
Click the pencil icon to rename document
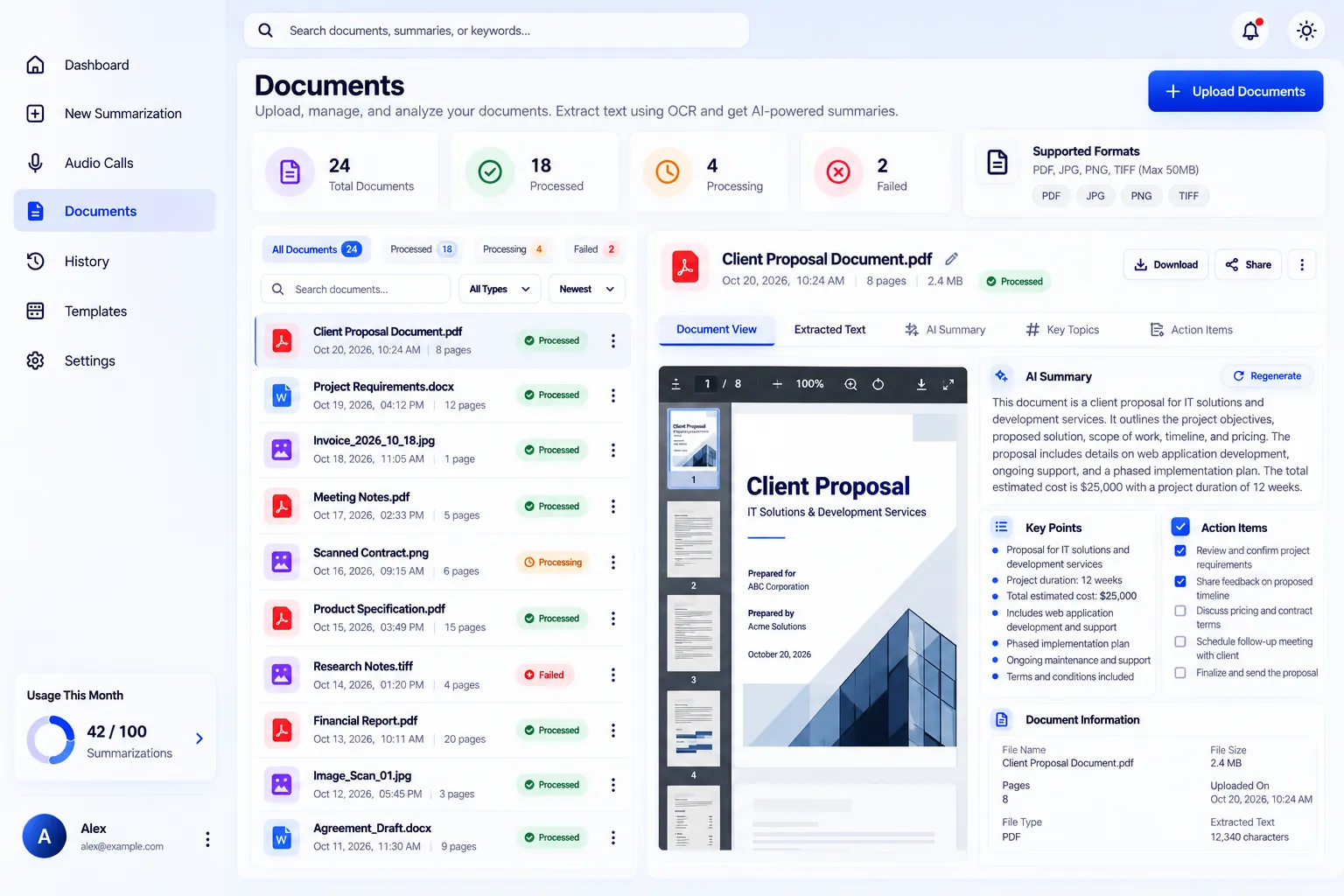[952, 259]
